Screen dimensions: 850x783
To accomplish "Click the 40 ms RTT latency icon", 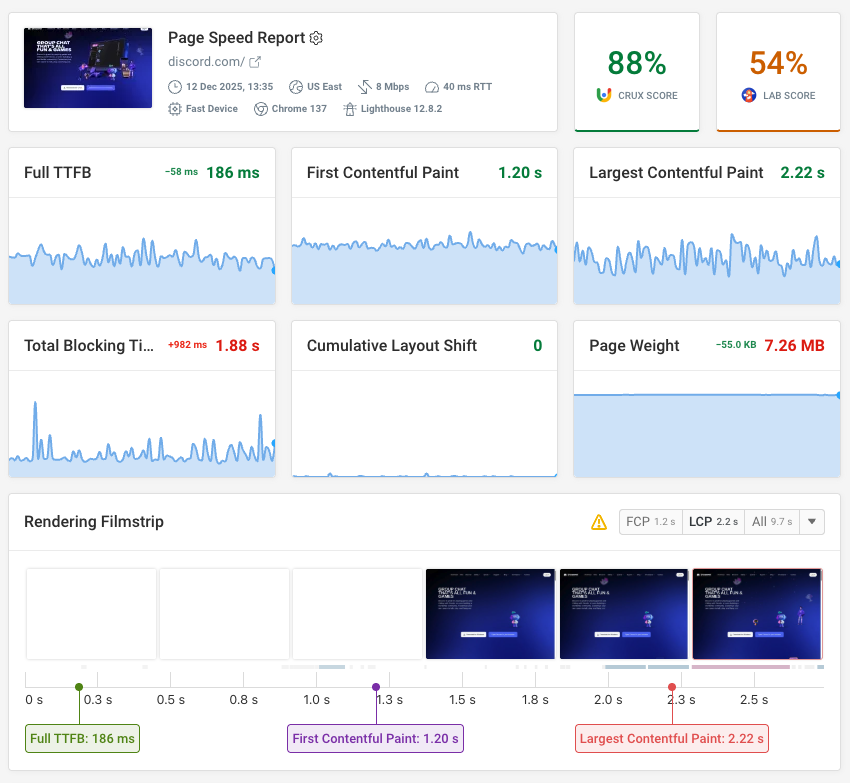I will 430,87.
